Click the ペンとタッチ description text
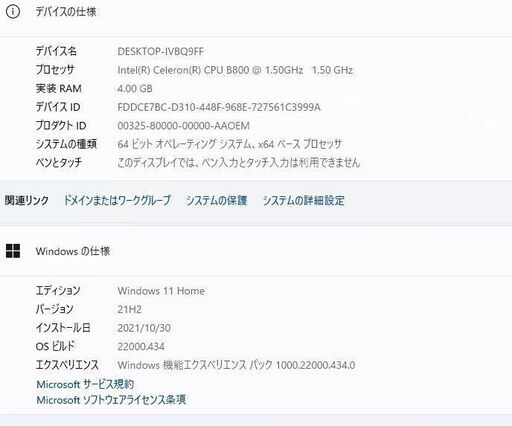This screenshot has height=426, width=512. [239, 163]
